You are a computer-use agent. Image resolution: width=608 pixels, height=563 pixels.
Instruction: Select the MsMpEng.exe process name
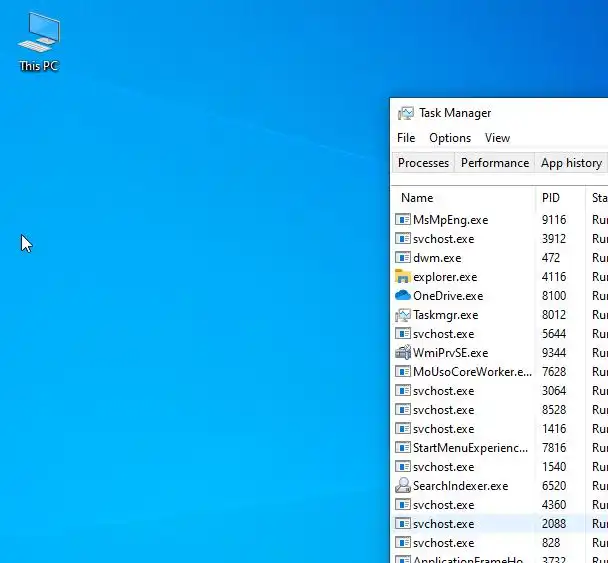[x=451, y=220]
